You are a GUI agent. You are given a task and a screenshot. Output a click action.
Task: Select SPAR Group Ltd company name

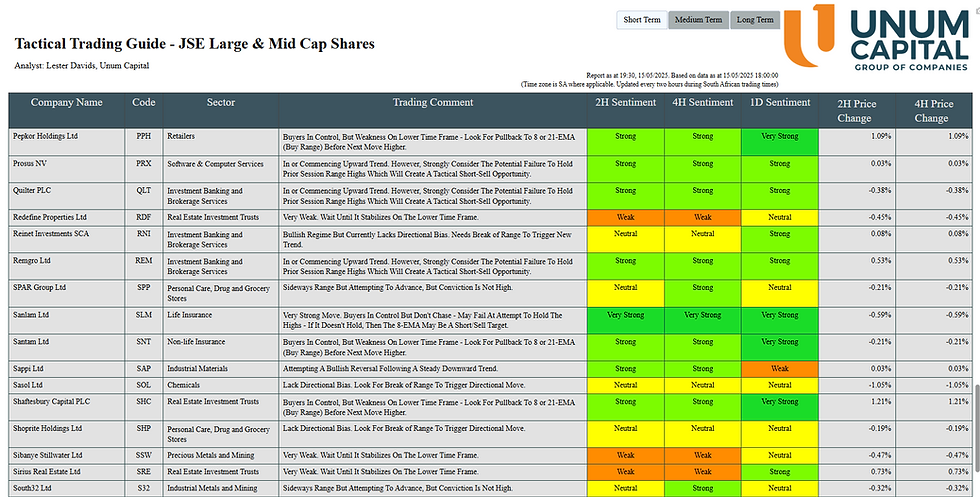[x=39, y=288]
